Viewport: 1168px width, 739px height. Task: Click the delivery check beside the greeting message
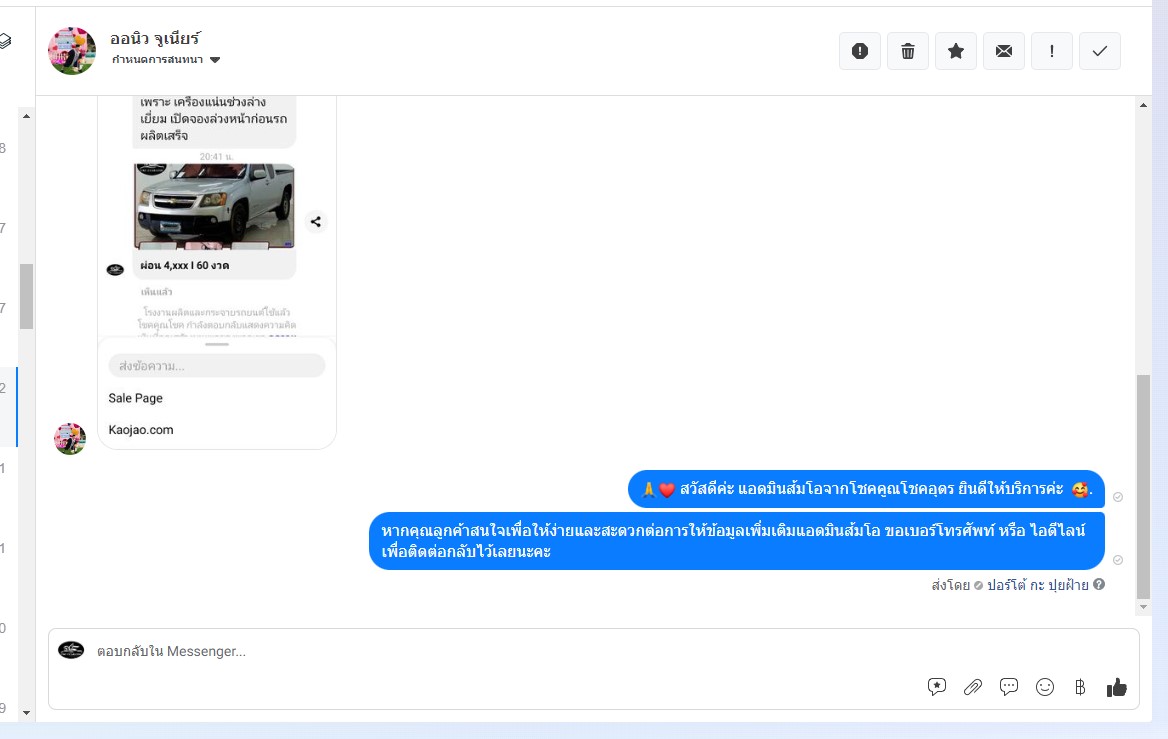click(x=1118, y=497)
